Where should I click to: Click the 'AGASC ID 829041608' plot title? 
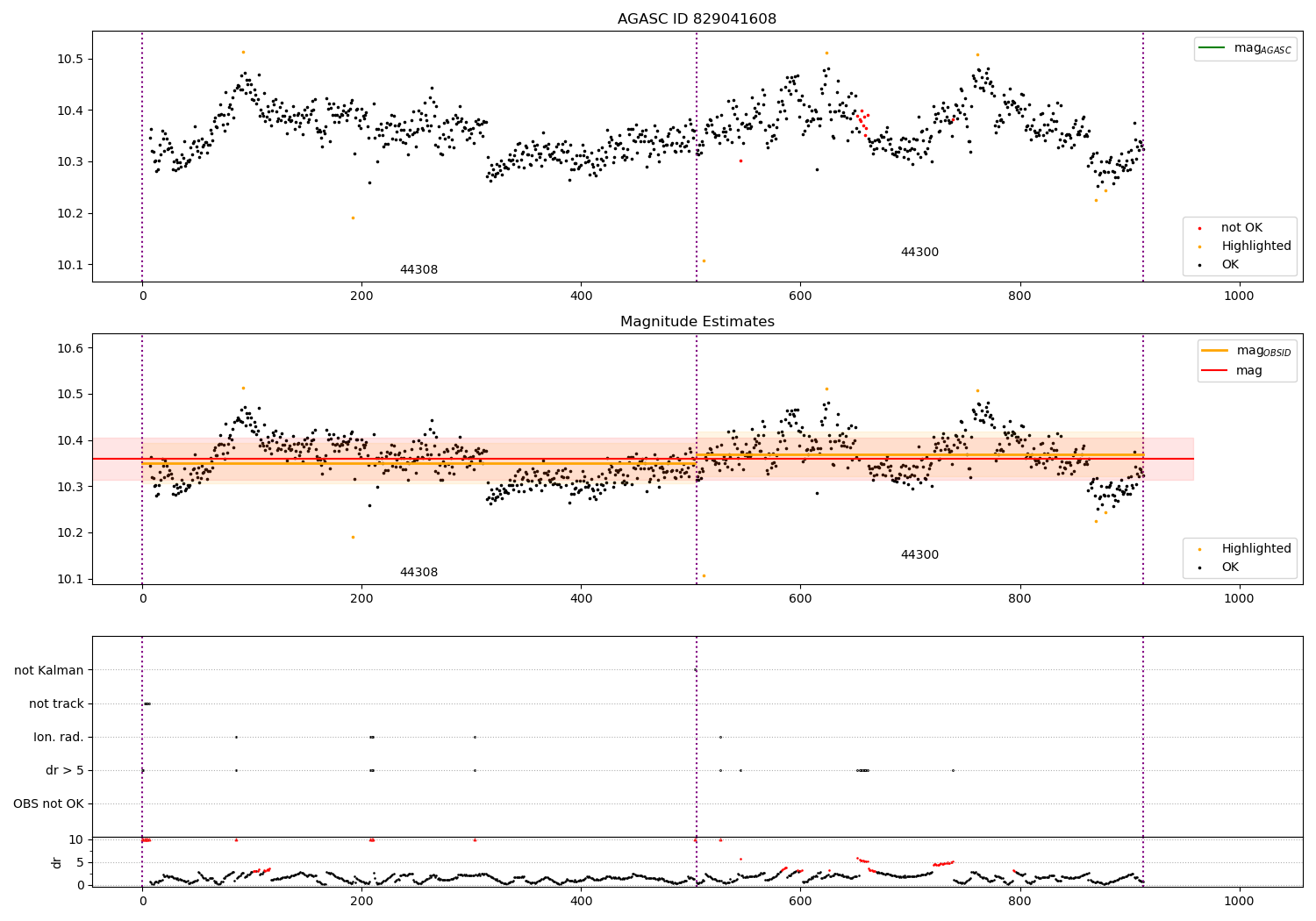pos(697,19)
